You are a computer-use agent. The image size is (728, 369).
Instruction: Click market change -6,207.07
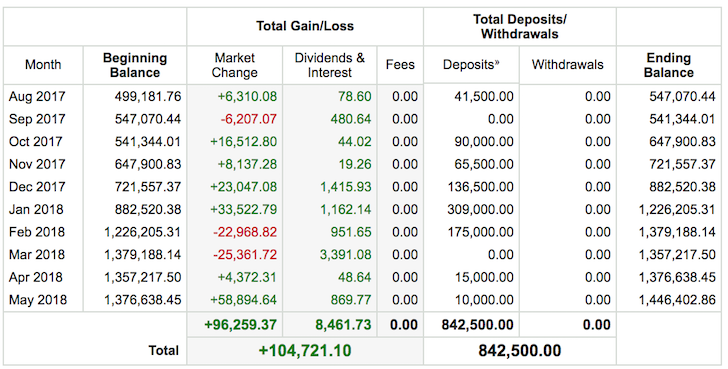(249, 119)
